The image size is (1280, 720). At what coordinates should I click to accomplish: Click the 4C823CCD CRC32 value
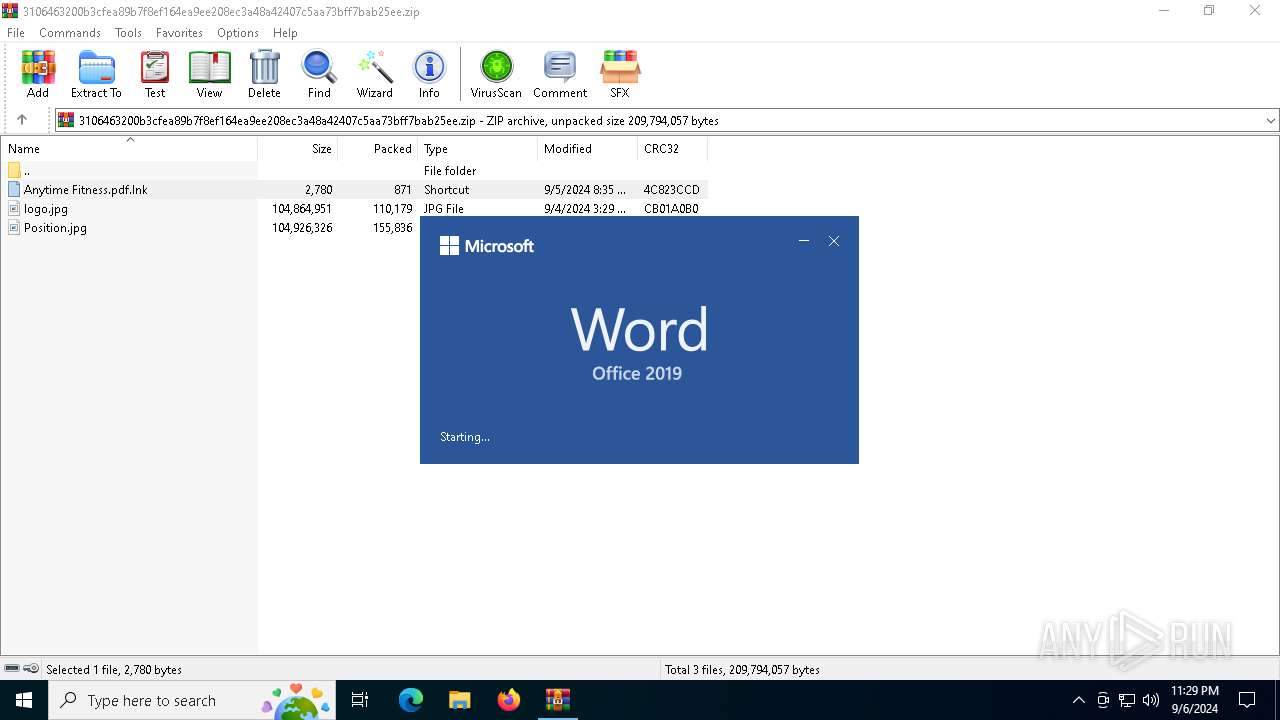click(x=672, y=189)
